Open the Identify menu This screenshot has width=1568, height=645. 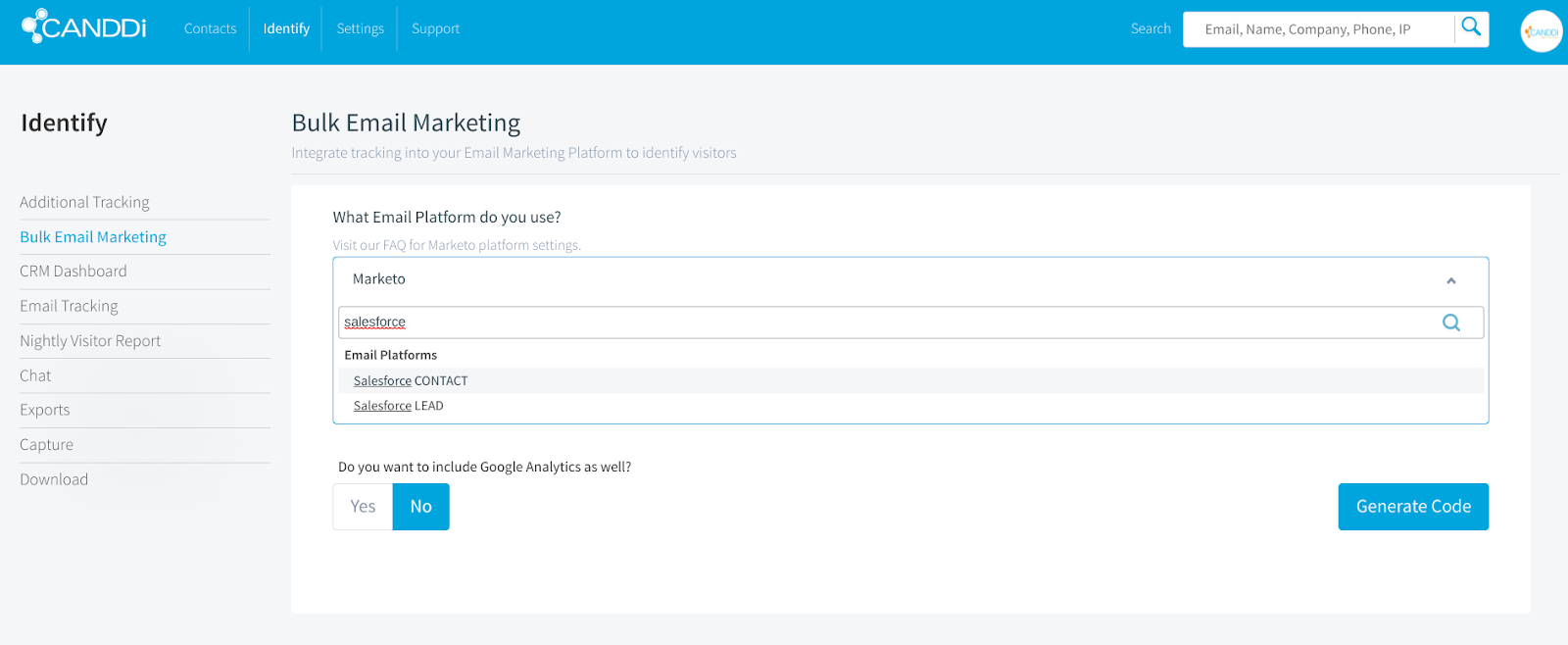[x=286, y=28]
